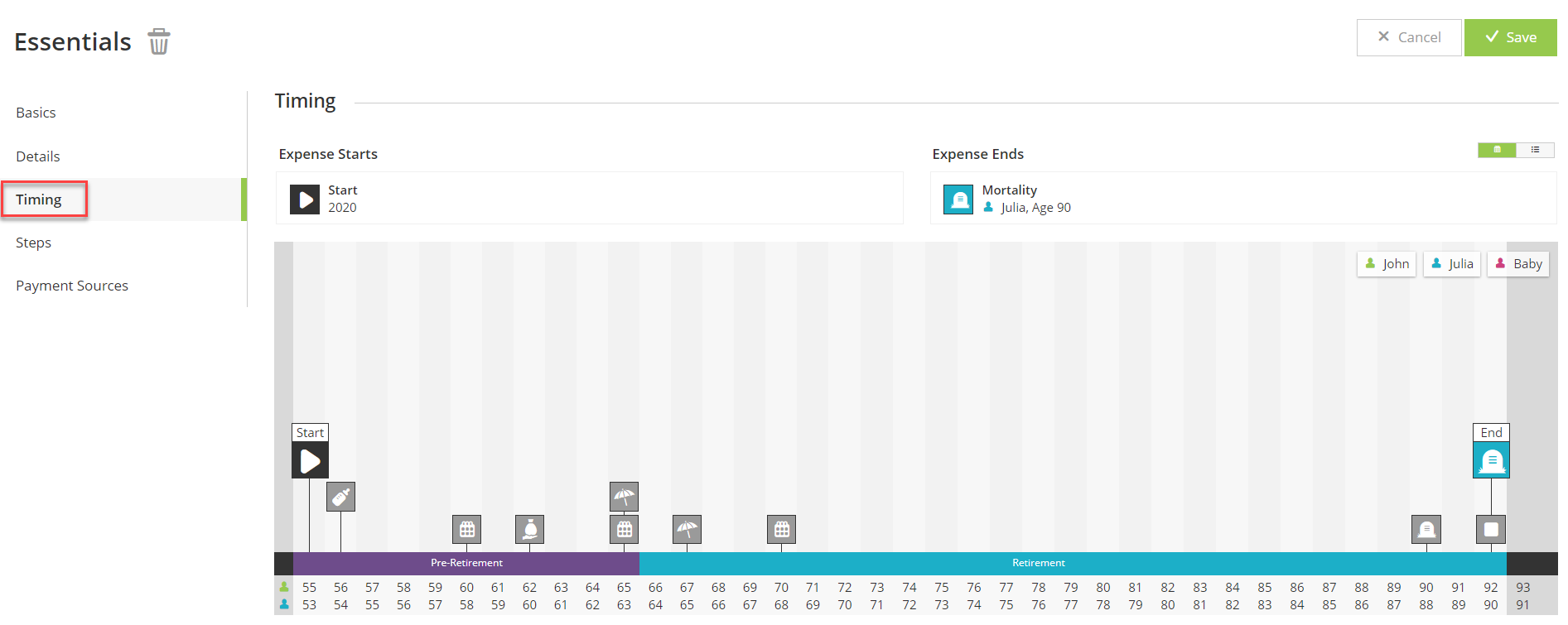Open Expense Starts selector showing Start 2020
This screenshot has width=1568, height=625.
[x=589, y=199]
